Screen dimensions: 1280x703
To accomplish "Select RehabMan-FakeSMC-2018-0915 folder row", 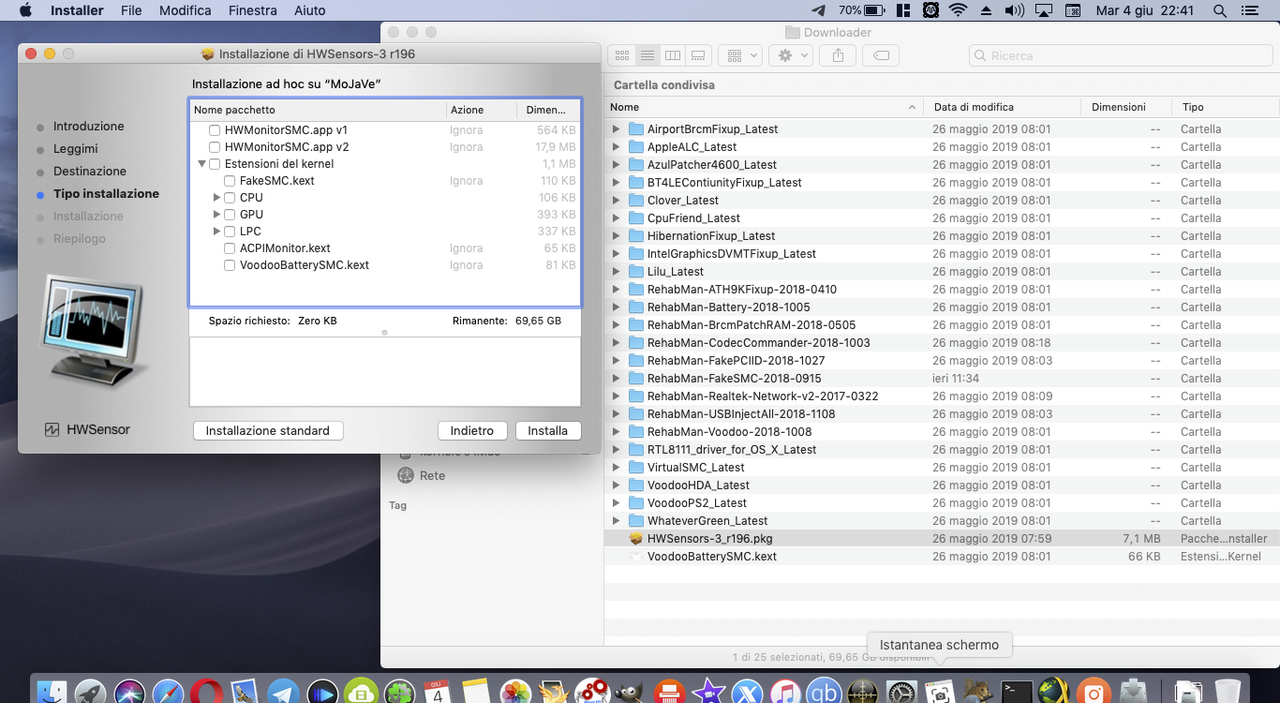I will coord(940,378).
